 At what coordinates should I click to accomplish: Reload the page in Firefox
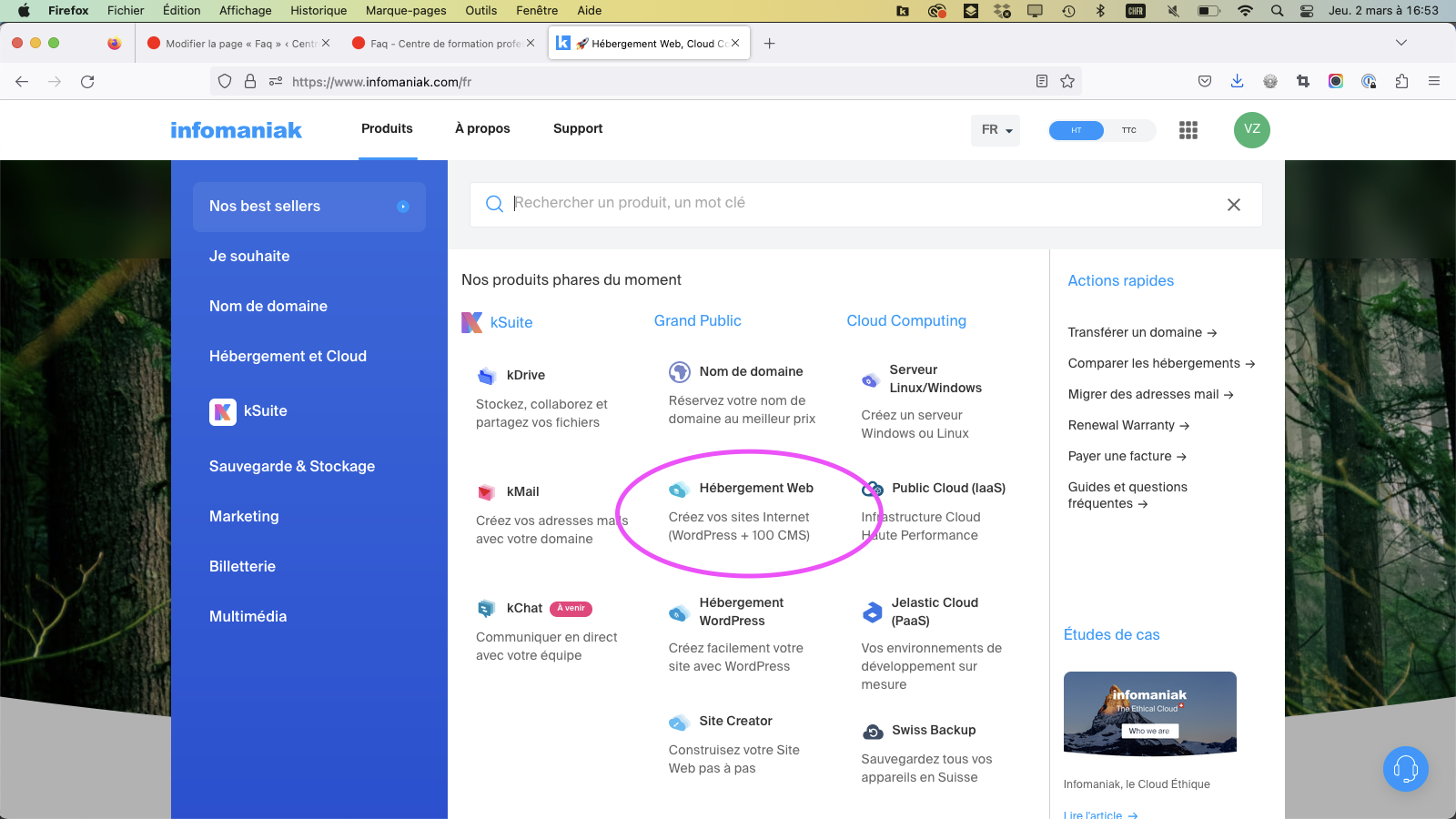[87, 81]
